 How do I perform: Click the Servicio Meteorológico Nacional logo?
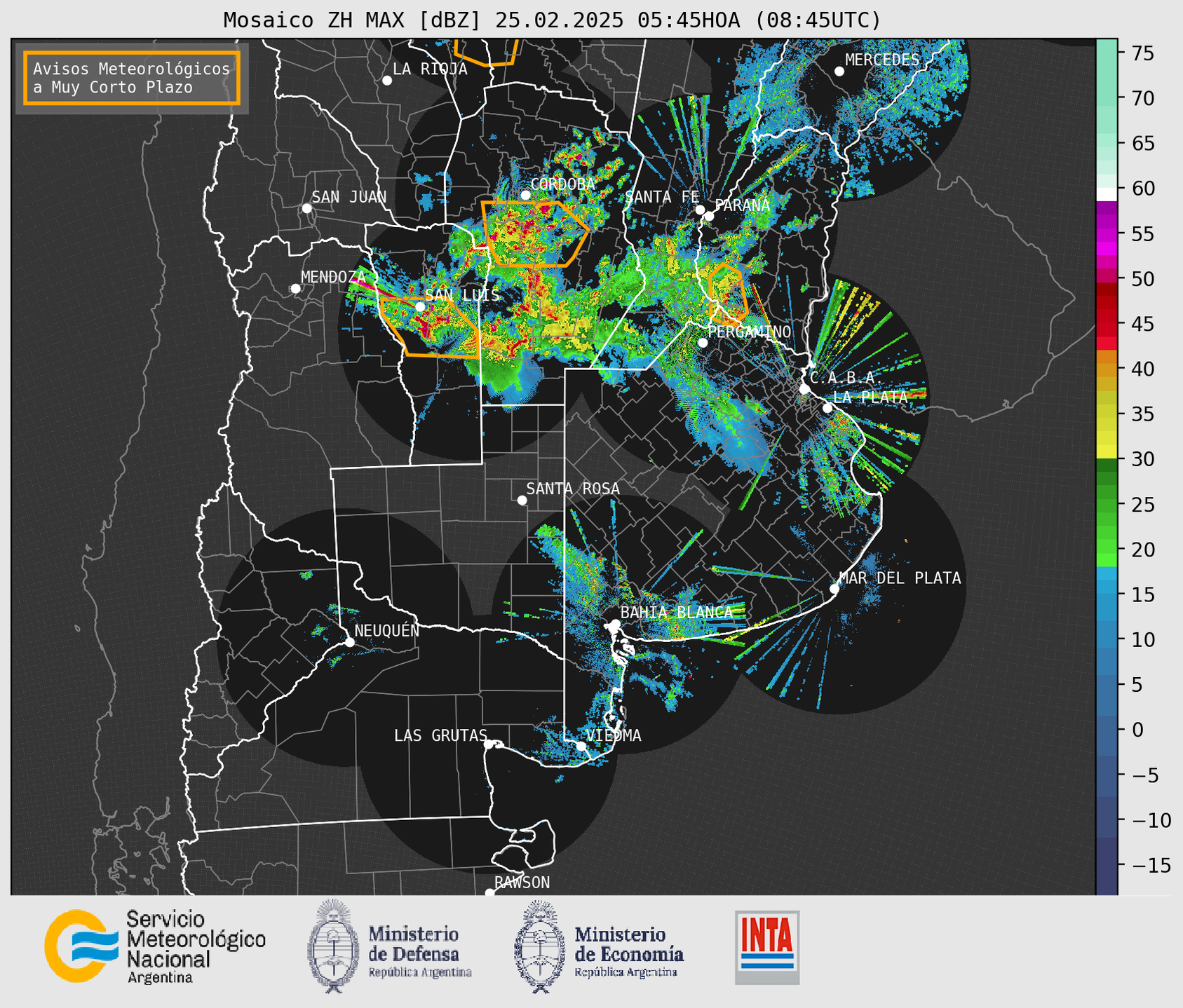coord(155,946)
